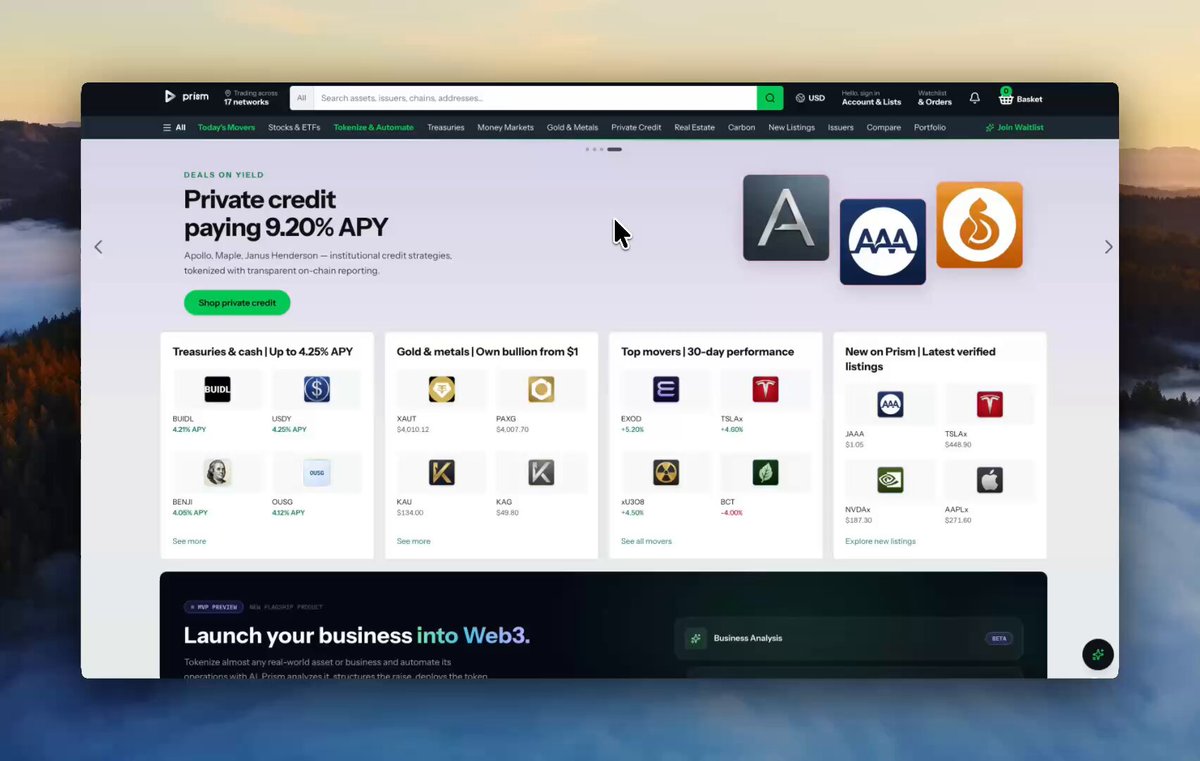Select the PAXG gold icon
Viewport: 1200px width, 761px height.
(541, 389)
